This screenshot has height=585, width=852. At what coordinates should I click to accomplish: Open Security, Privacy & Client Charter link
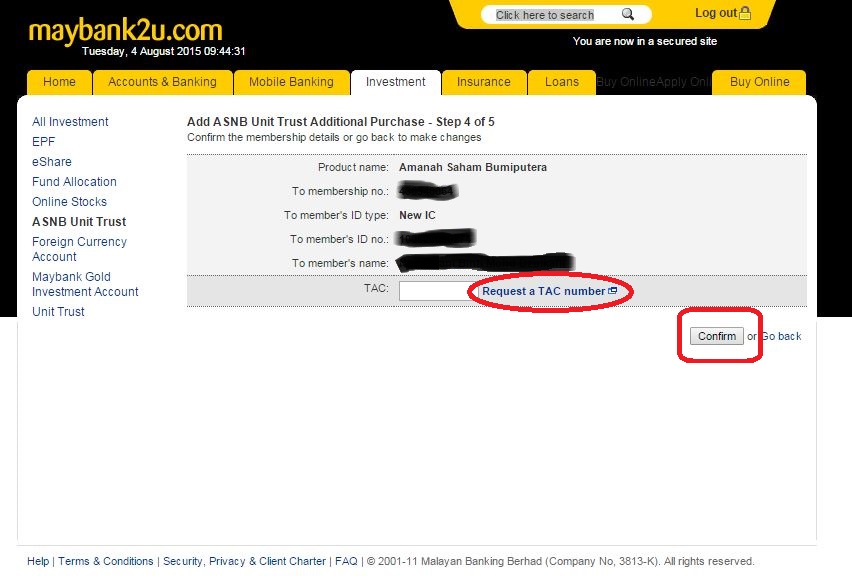coord(245,561)
